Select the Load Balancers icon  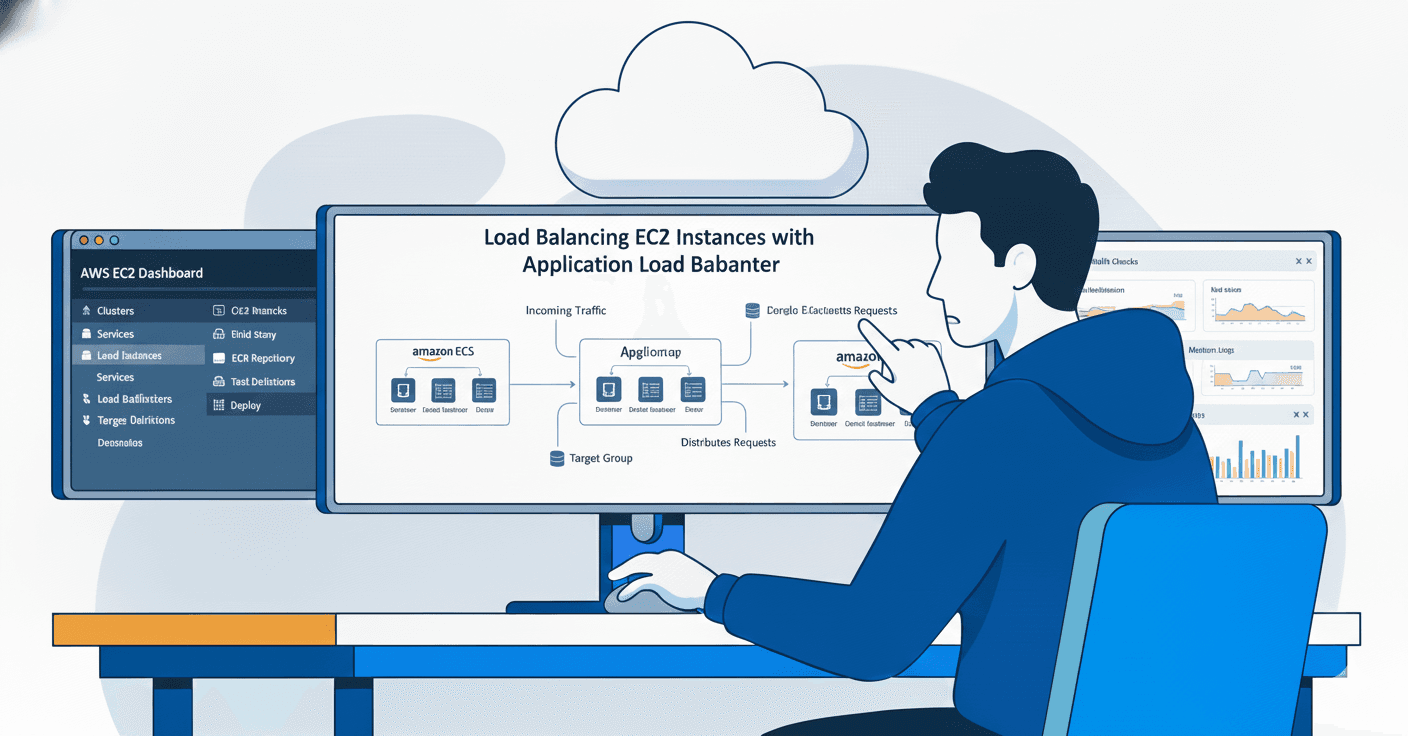click(85, 399)
